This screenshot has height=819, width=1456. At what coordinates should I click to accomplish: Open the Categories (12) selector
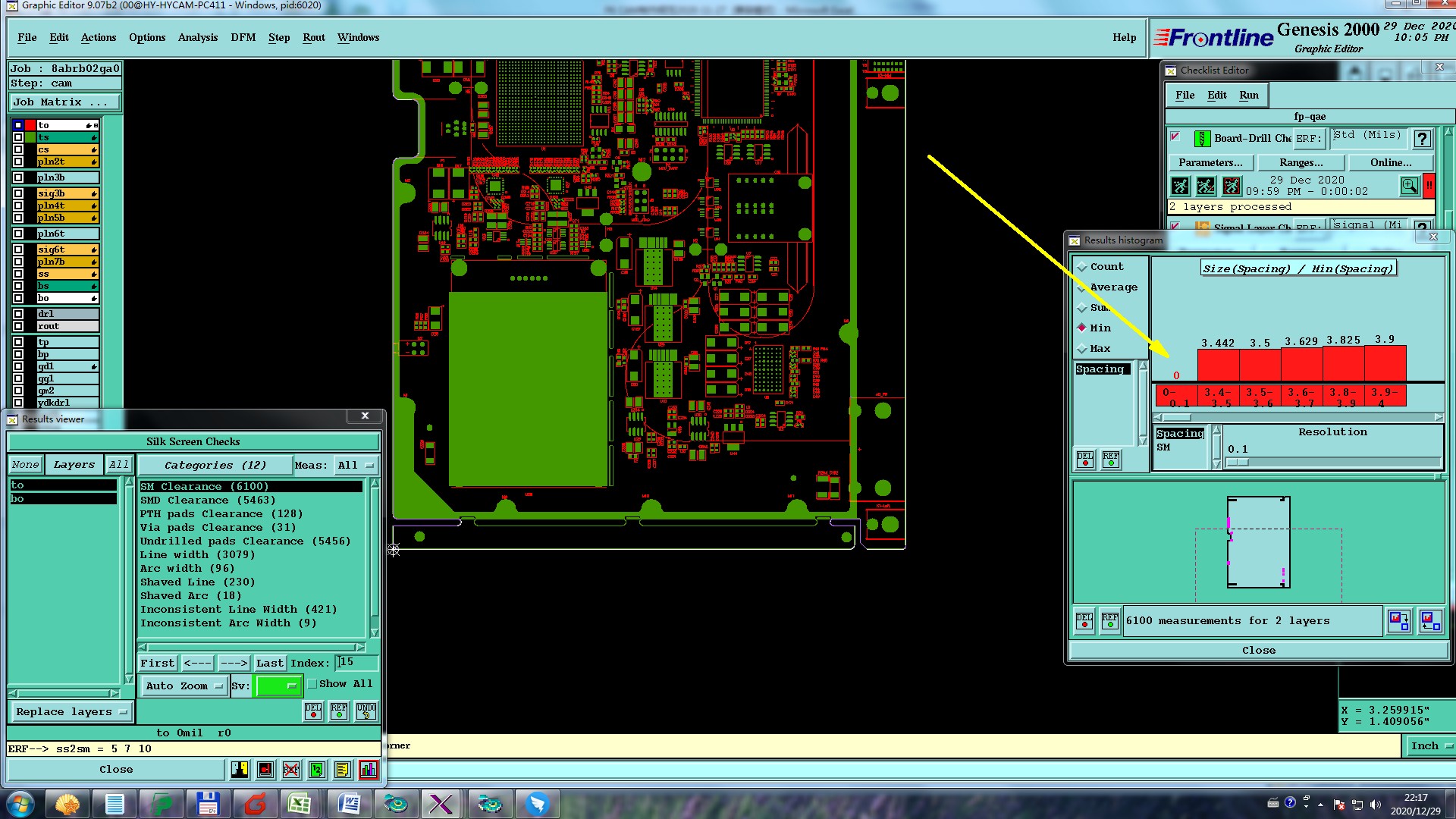pyautogui.click(x=215, y=465)
